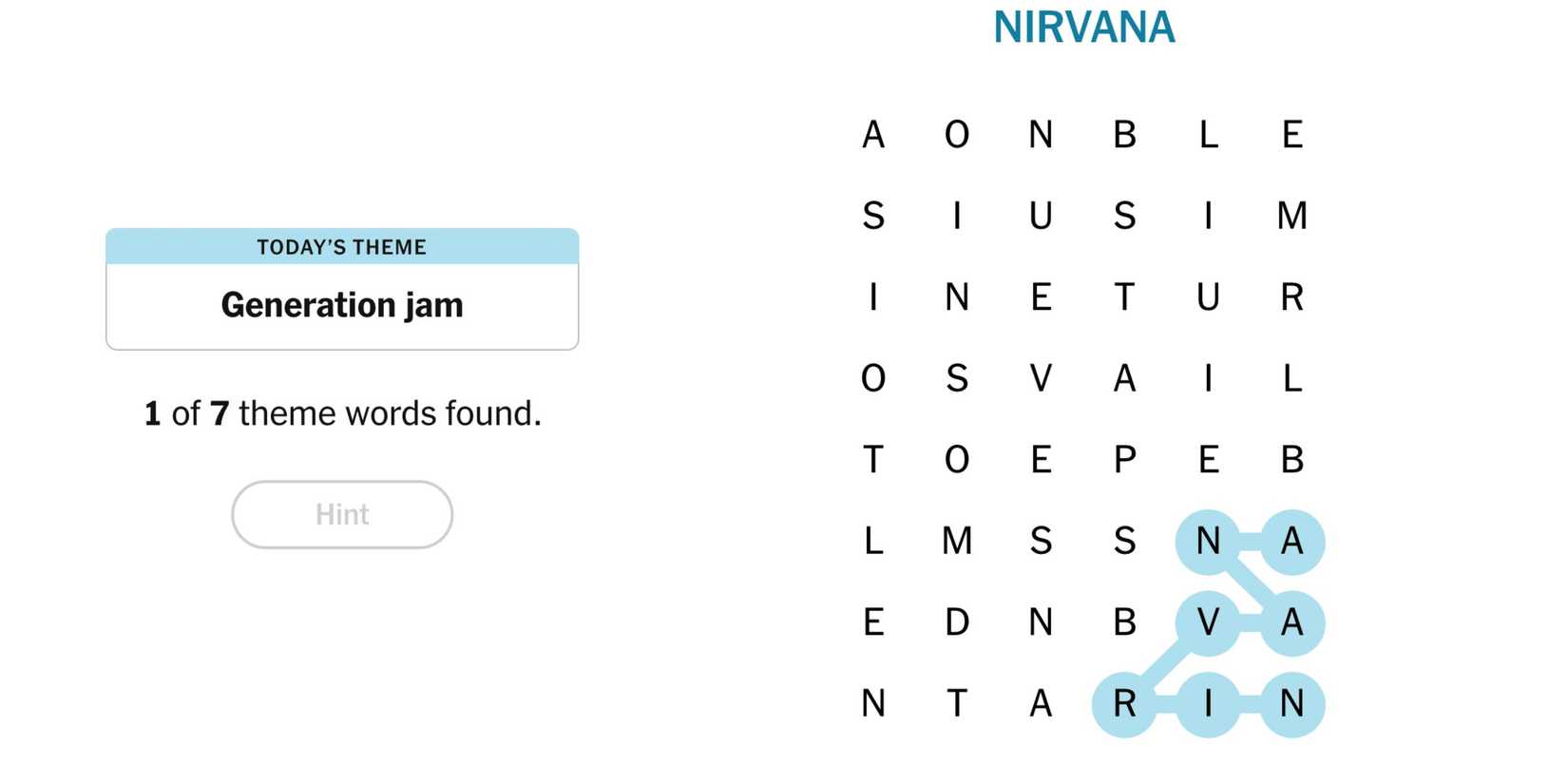Select the letter D in the grid

[957, 622]
